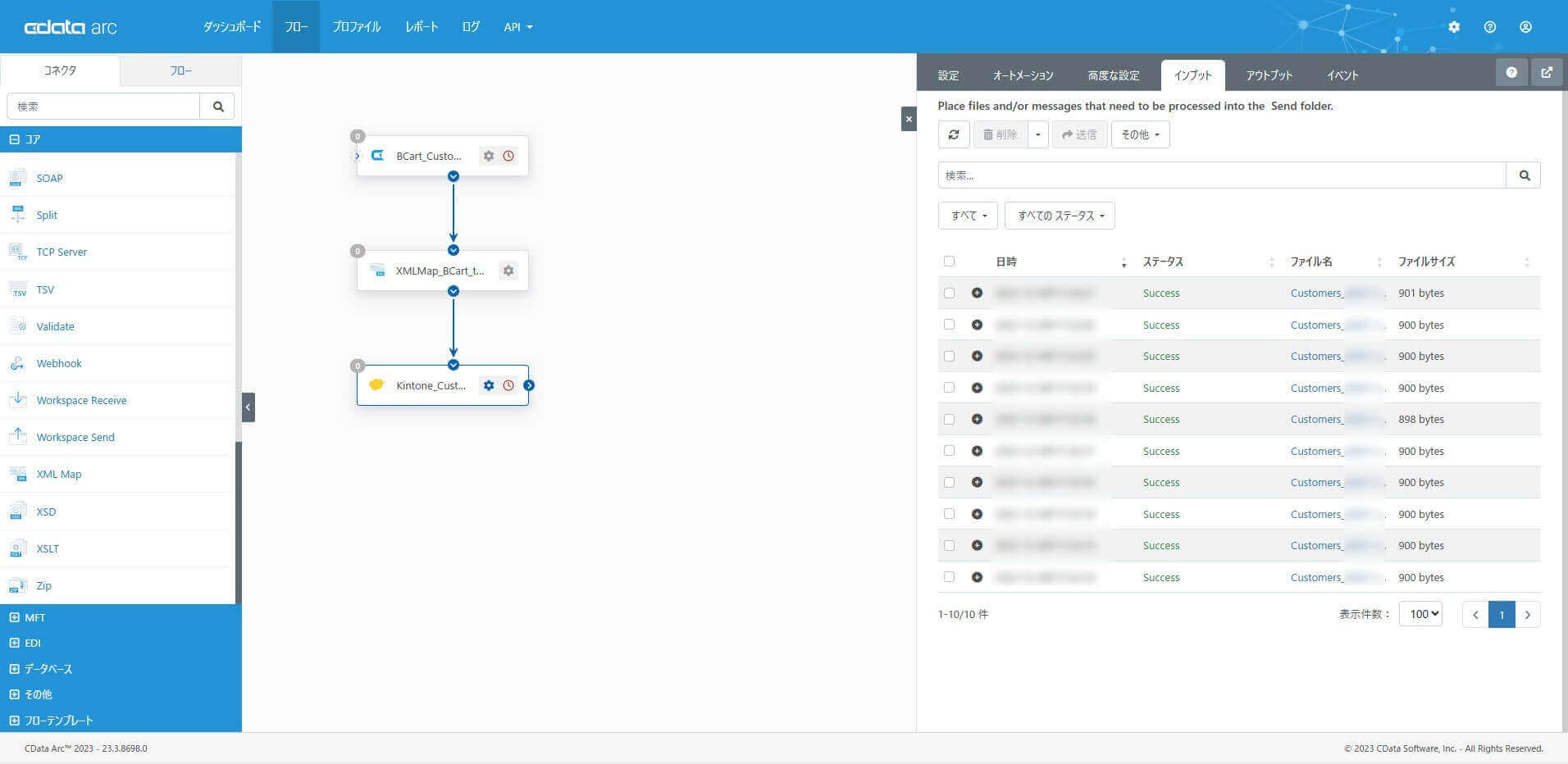The image size is (1568, 764).
Task: Switch to the オートメーション tab
Action: (x=1023, y=75)
